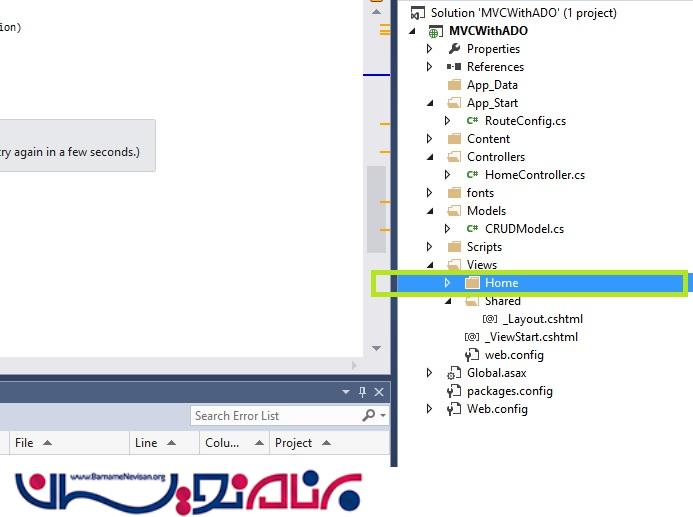The image size is (693, 517).
Task: Click the Global.asax gear file icon
Action: coord(454,373)
